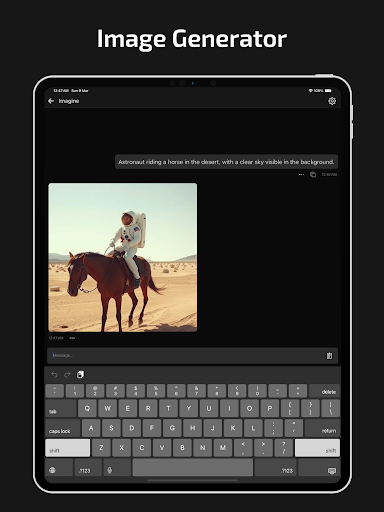Tap the A key
This screenshot has width=384, height=512.
point(91,428)
